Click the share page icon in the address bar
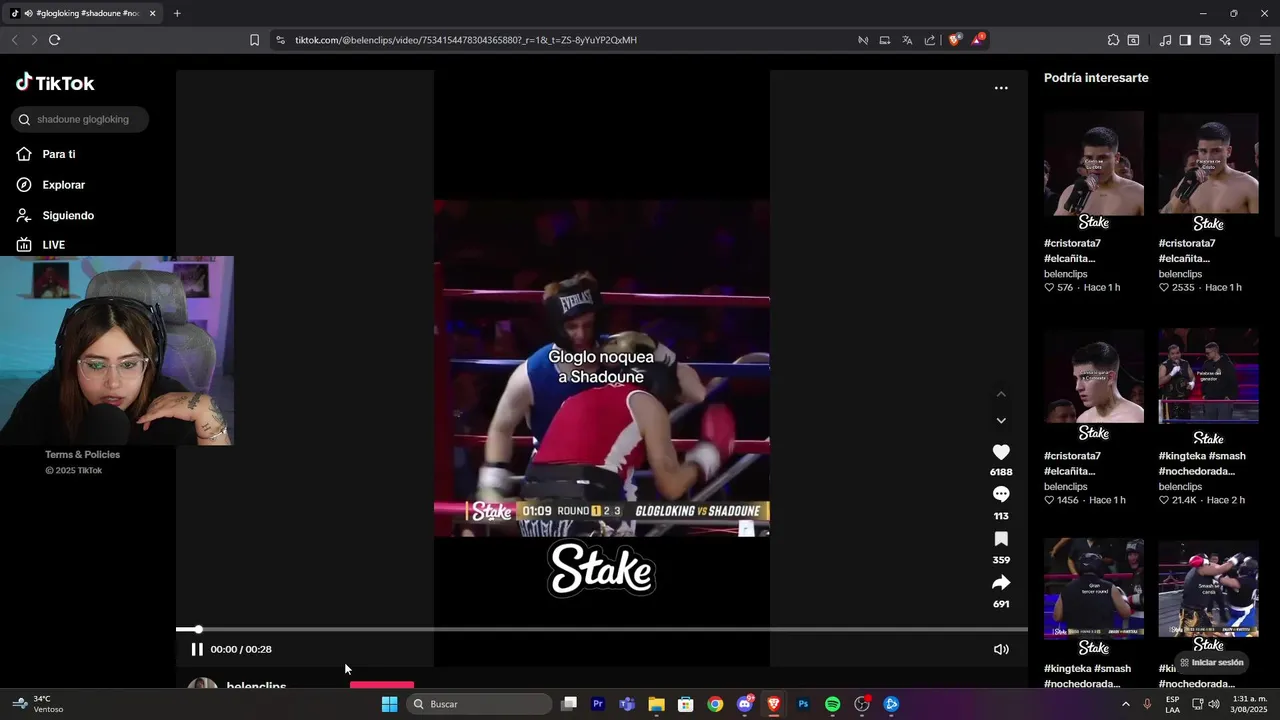This screenshot has height=720, width=1280. pos(930,40)
